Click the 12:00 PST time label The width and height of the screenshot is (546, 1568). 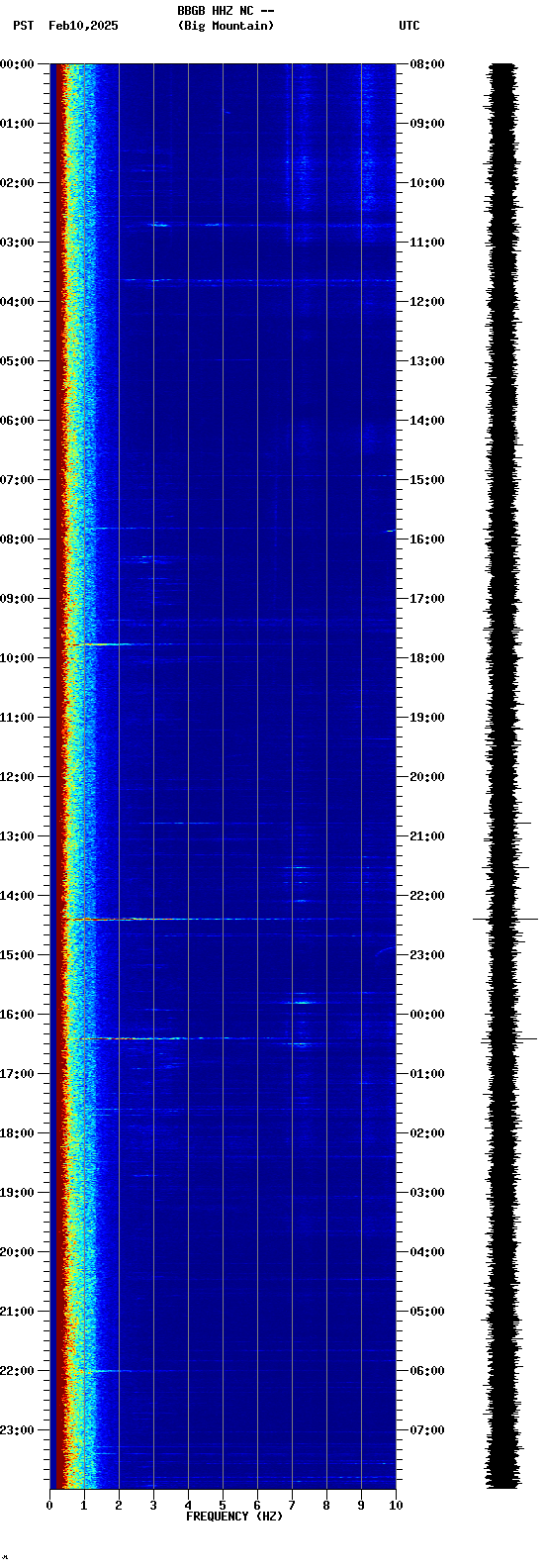point(17,777)
